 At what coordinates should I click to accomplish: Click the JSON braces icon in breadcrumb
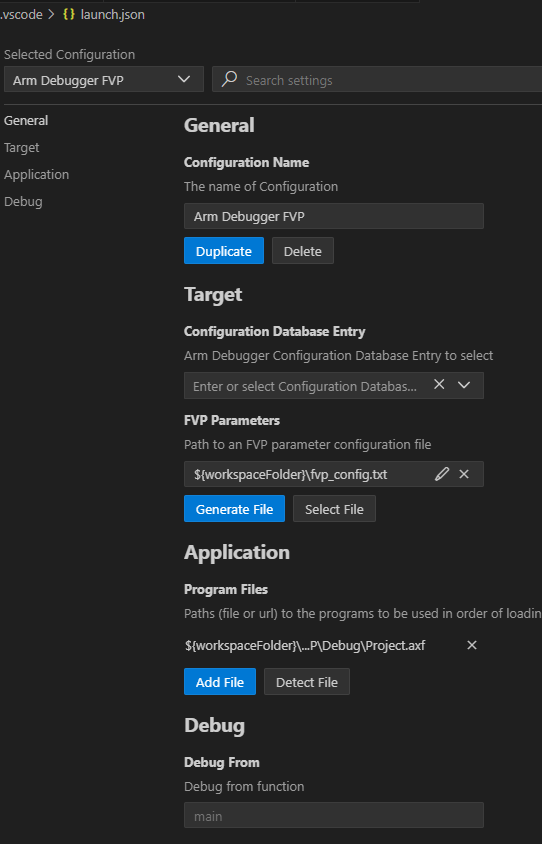click(x=69, y=15)
